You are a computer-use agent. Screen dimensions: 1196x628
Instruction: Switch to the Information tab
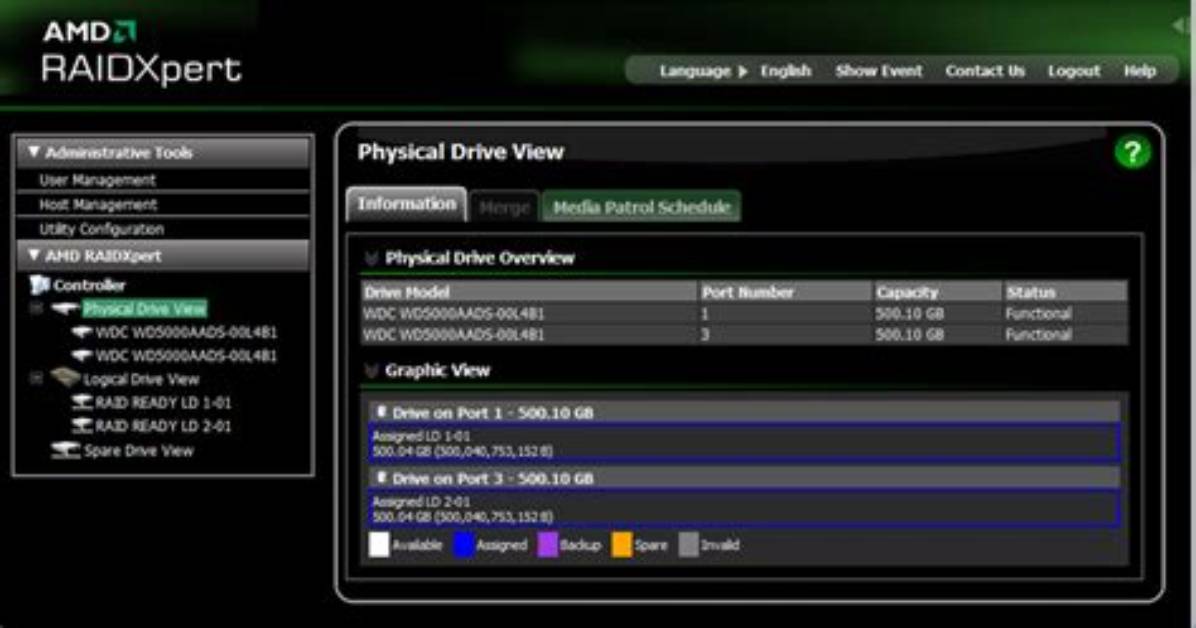(407, 205)
